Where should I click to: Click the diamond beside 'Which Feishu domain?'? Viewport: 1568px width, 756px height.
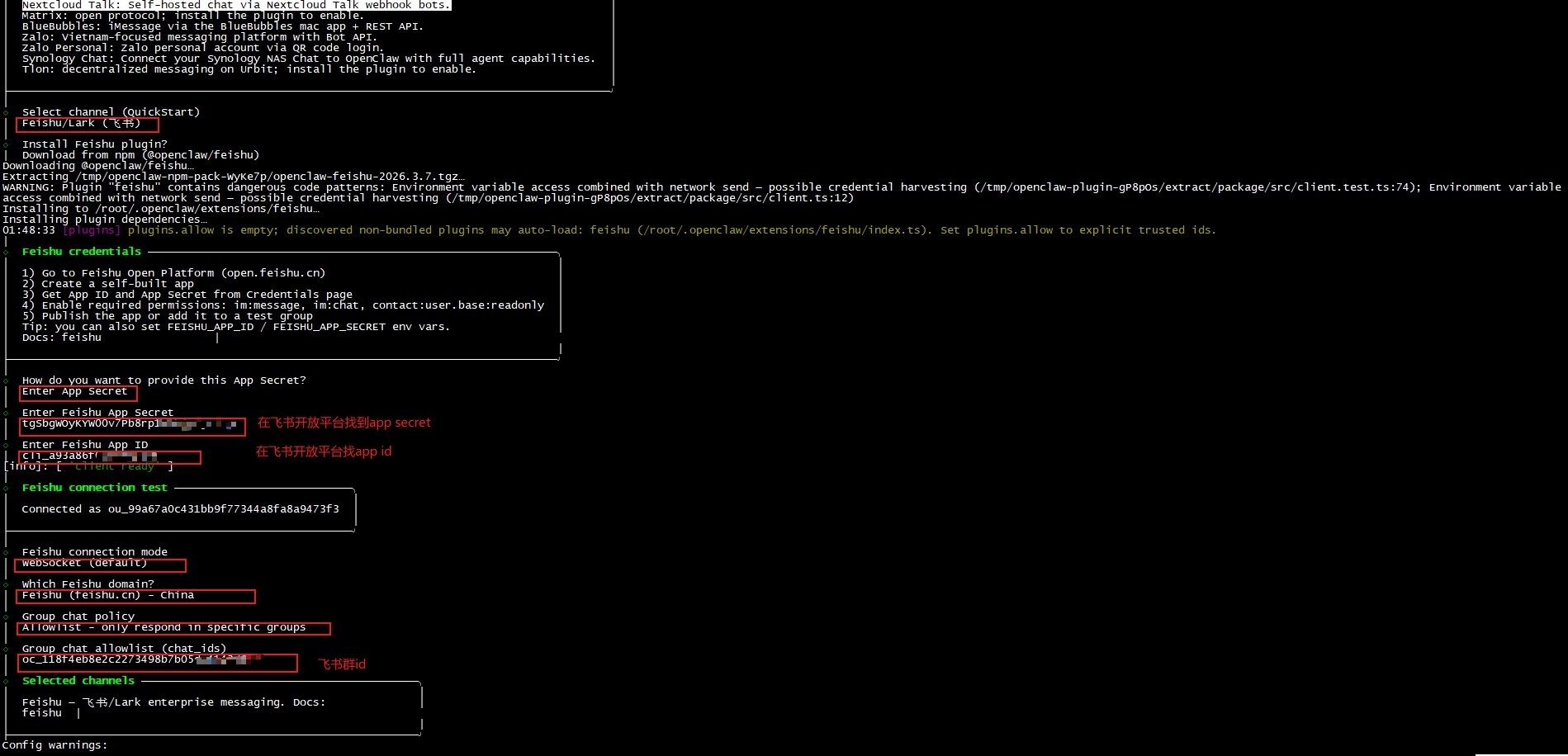(x=6, y=584)
